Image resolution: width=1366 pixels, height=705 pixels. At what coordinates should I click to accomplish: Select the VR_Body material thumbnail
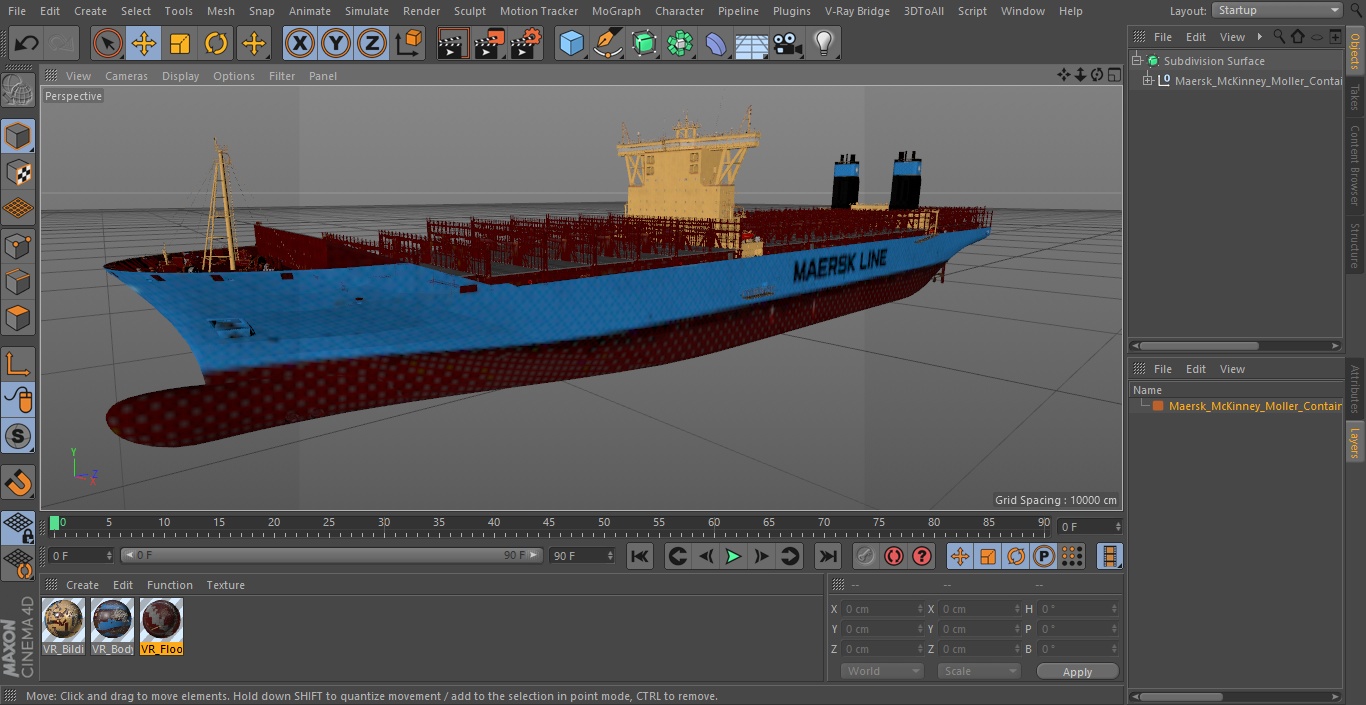pos(113,627)
